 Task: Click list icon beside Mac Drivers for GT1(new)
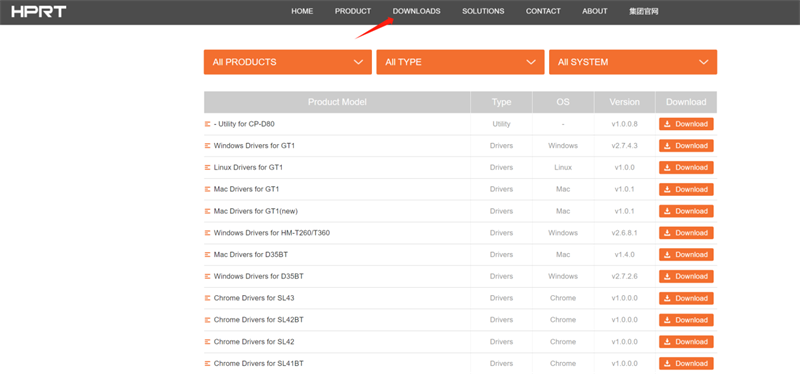(207, 211)
